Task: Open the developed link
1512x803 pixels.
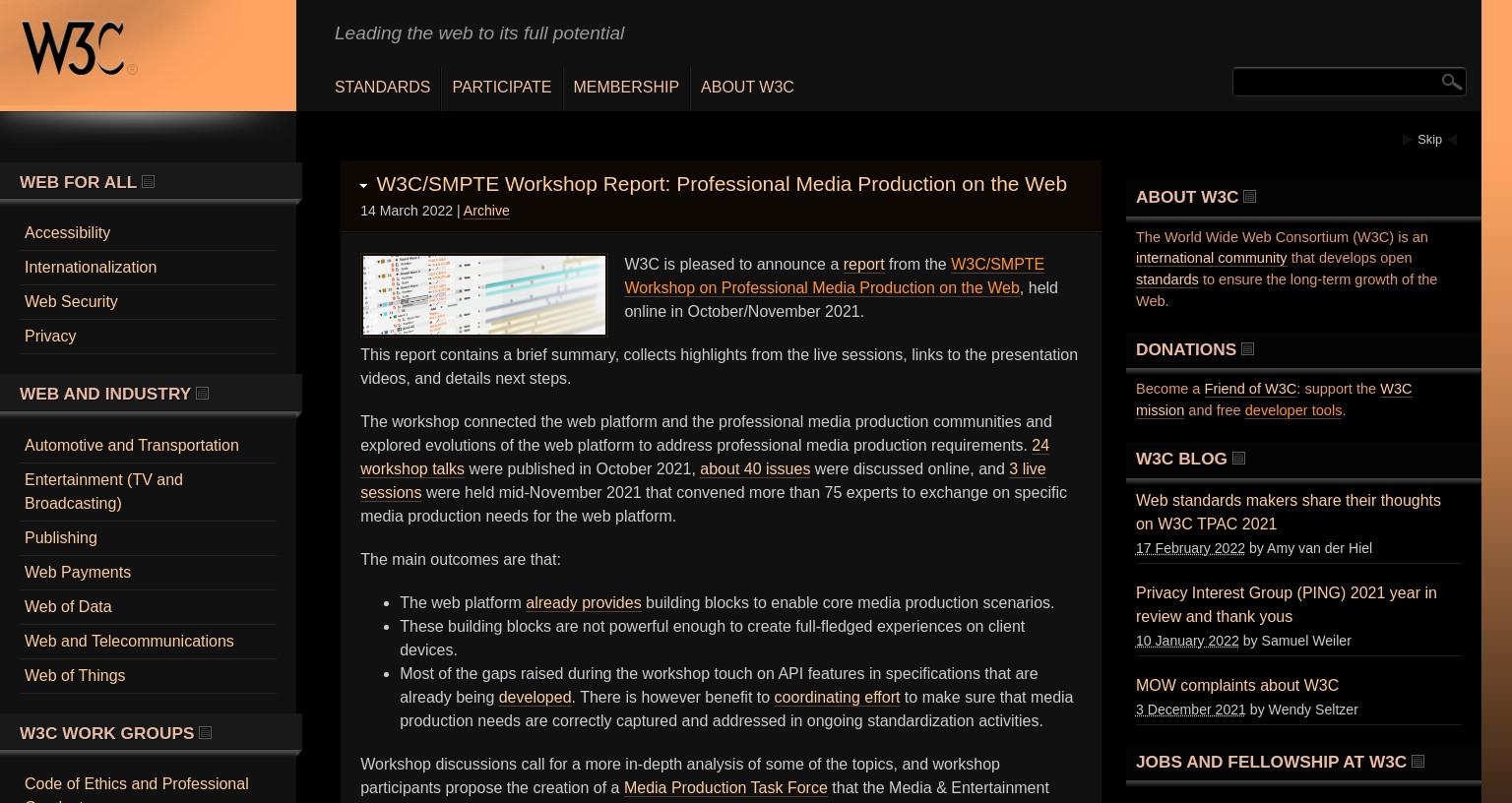Action: (x=535, y=698)
